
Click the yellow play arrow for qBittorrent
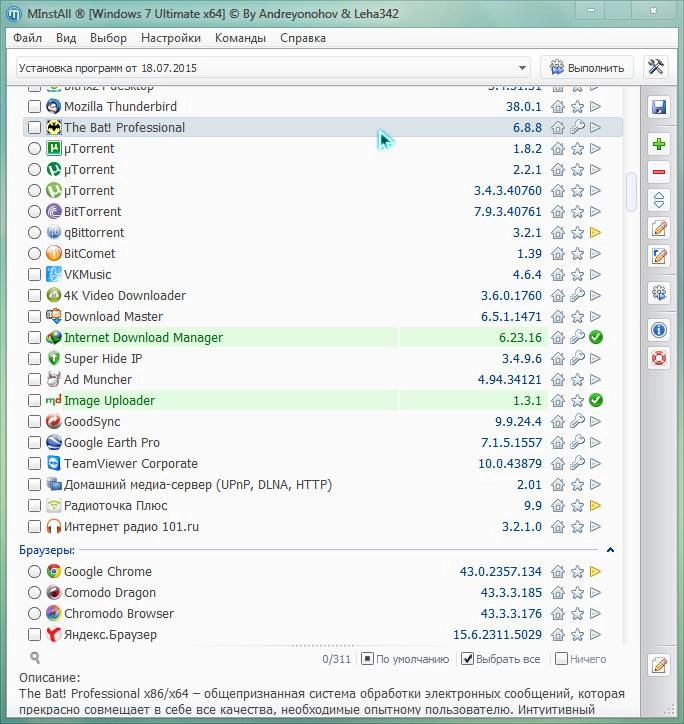tap(595, 232)
